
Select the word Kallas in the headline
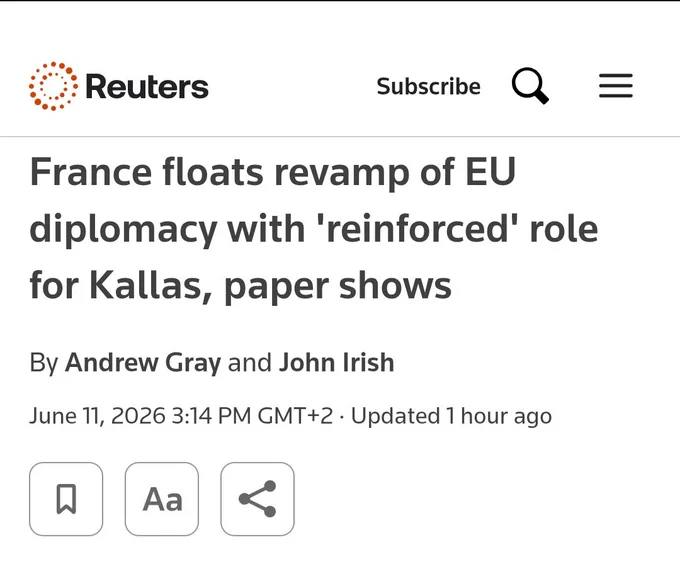pos(151,285)
